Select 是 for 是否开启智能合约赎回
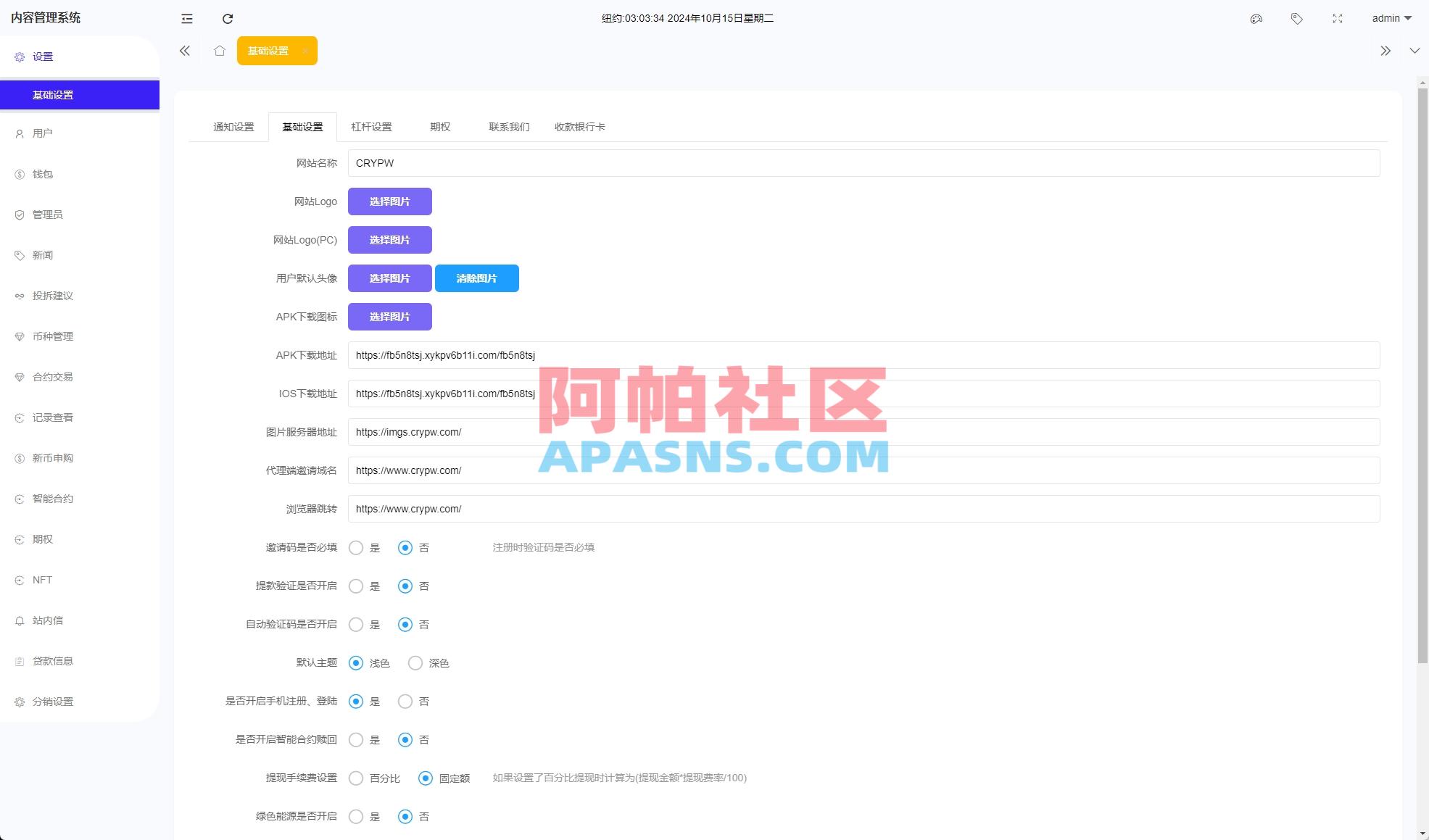The width and height of the screenshot is (1429, 840). point(356,739)
